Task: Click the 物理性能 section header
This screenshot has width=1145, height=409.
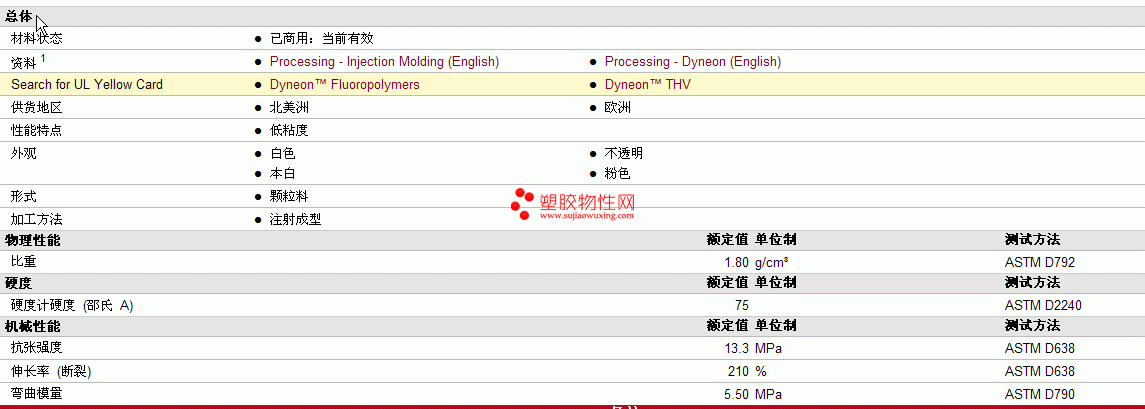Action: pyautogui.click(x=33, y=240)
